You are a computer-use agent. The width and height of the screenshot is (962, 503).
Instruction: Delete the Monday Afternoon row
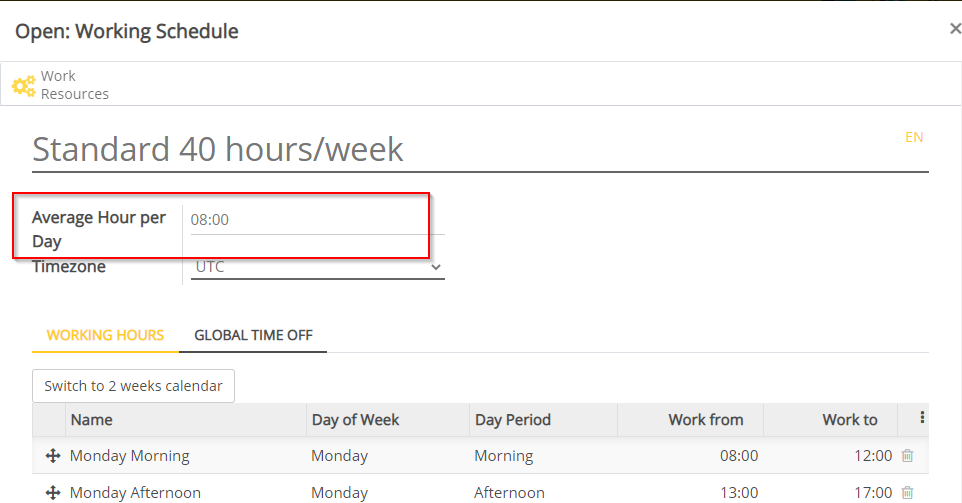(x=907, y=492)
